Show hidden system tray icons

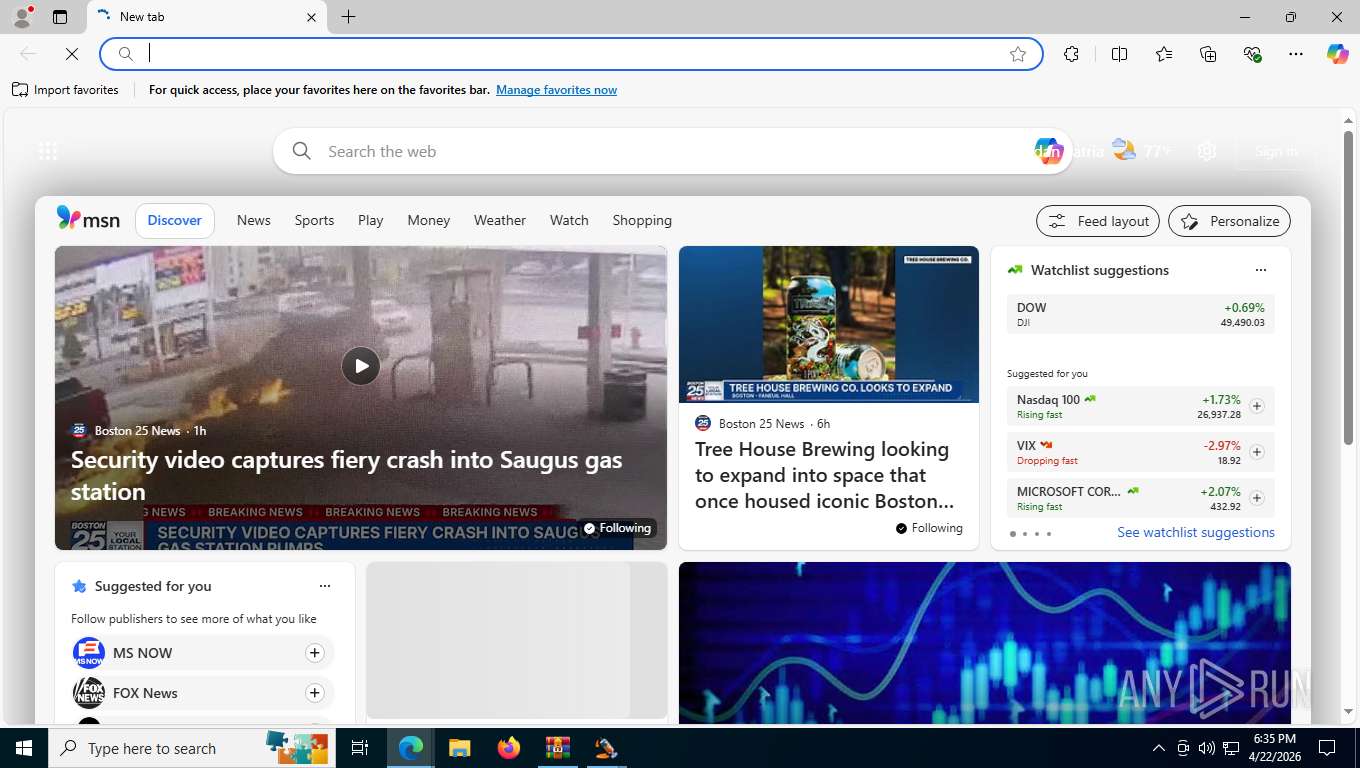click(x=1158, y=748)
